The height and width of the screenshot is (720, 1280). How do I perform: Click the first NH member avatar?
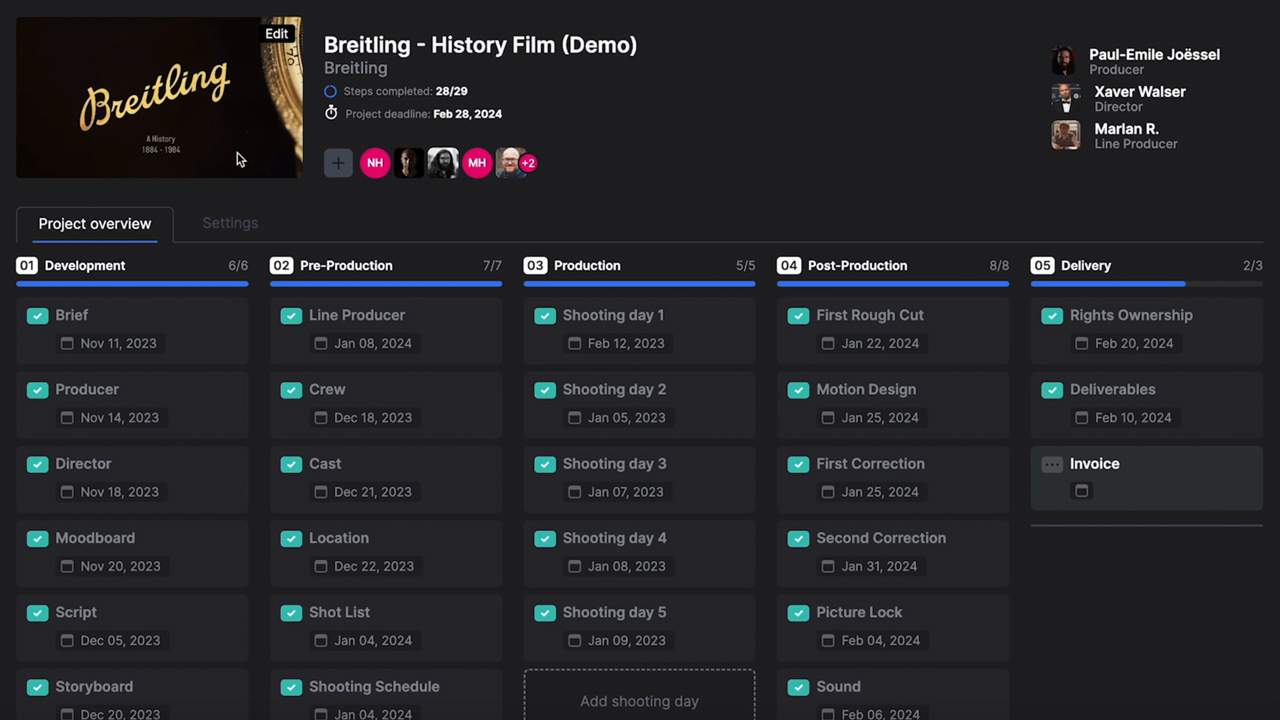pos(375,163)
